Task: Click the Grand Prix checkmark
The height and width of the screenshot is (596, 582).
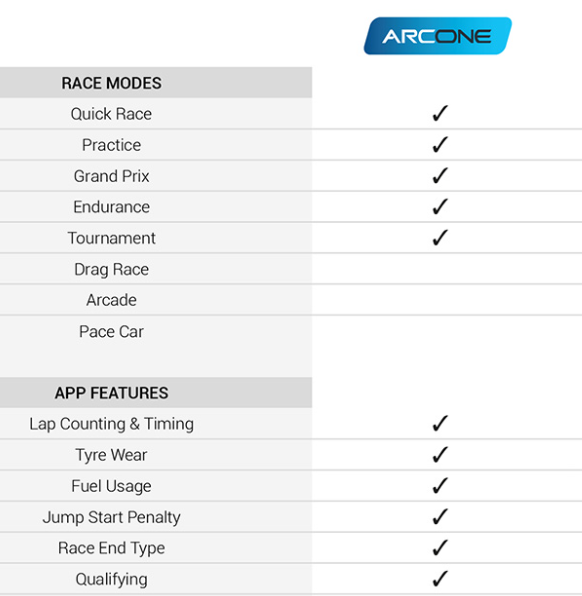Action: click(440, 176)
